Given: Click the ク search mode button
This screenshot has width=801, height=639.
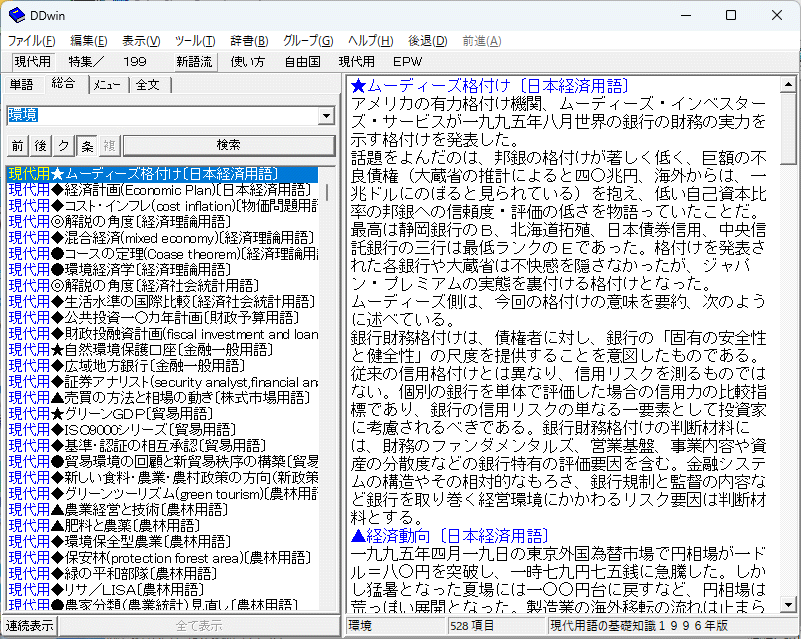Looking at the screenshot, I should click(x=63, y=145).
